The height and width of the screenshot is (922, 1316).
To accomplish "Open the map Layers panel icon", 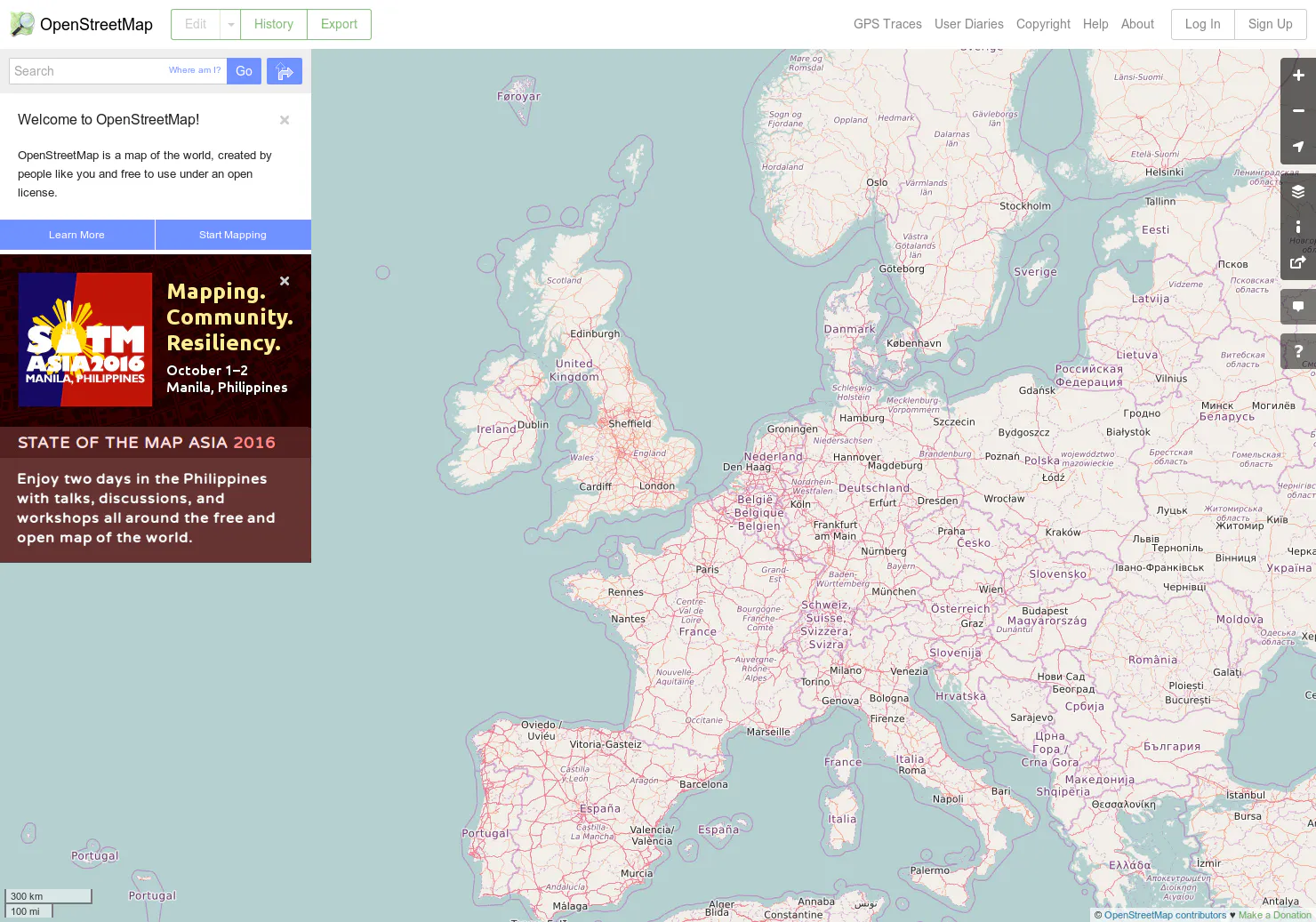I will (x=1298, y=191).
